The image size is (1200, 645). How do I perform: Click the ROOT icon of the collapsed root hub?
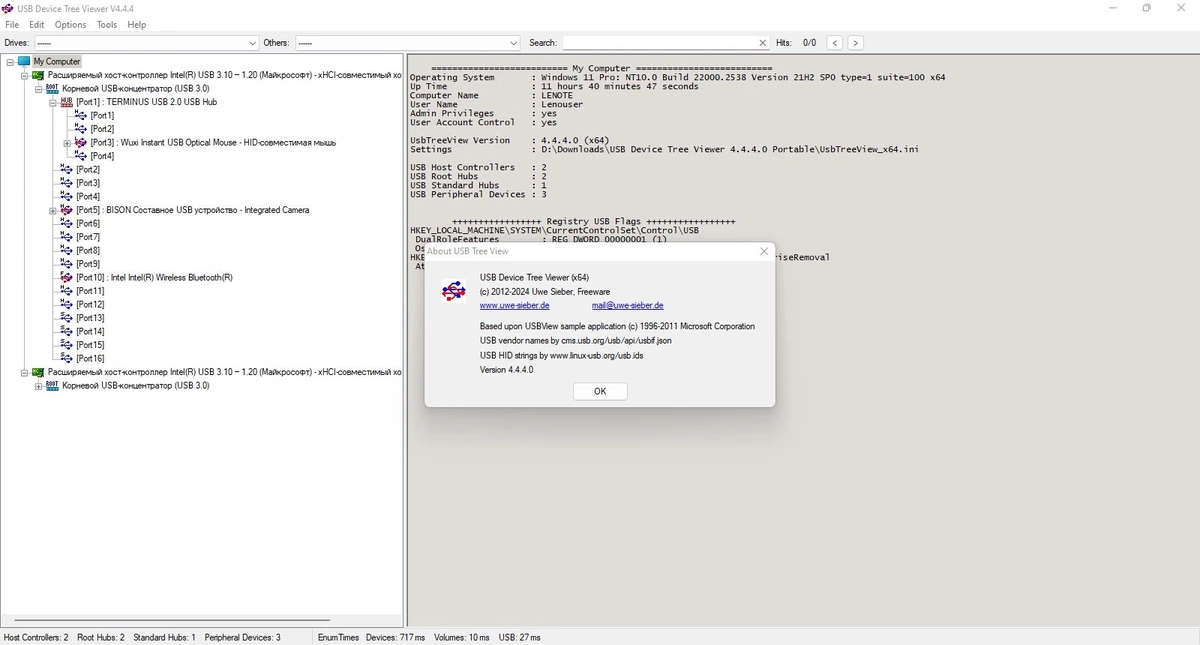tap(53, 385)
